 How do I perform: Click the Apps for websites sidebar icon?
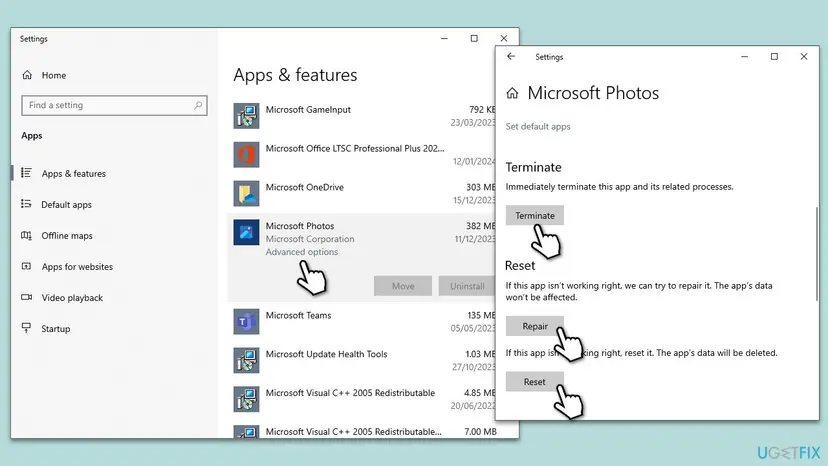[26, 266]
